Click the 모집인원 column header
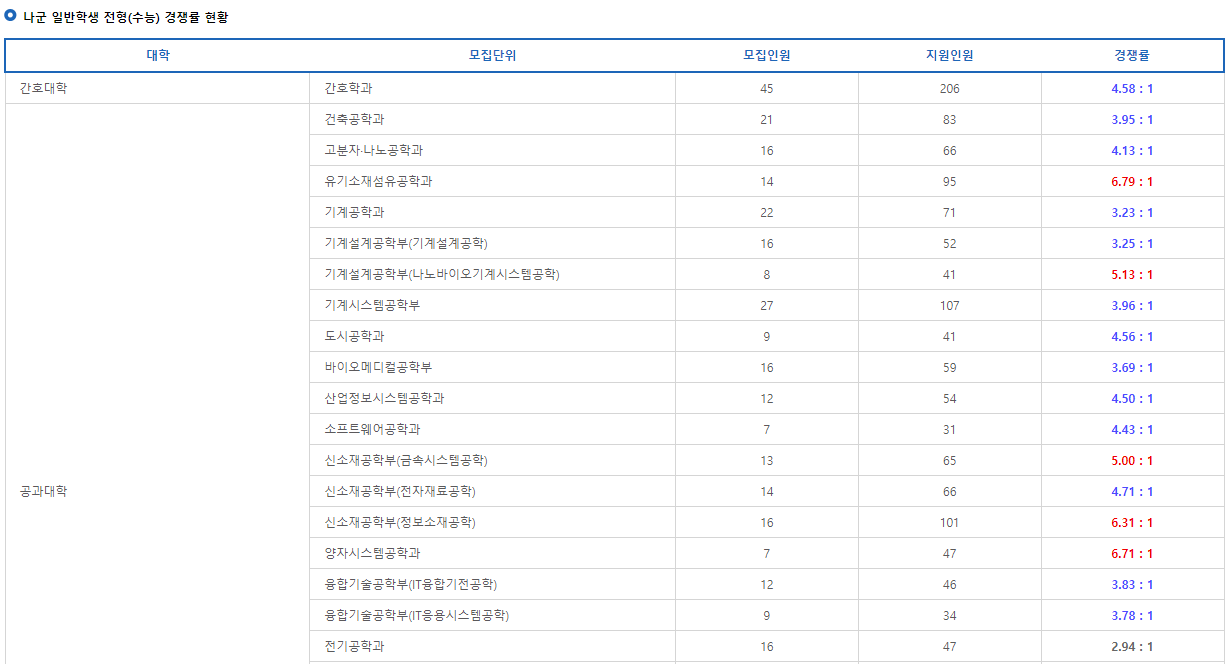1229x664 pixels. point(767,56)
